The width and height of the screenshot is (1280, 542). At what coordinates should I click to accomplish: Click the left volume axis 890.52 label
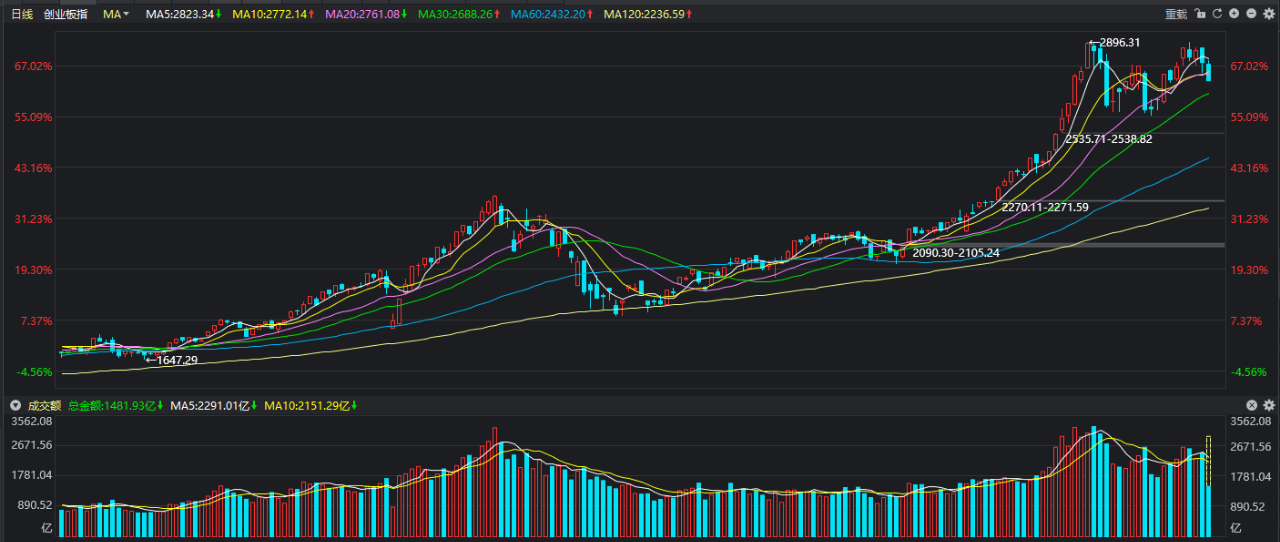point(33,507)
